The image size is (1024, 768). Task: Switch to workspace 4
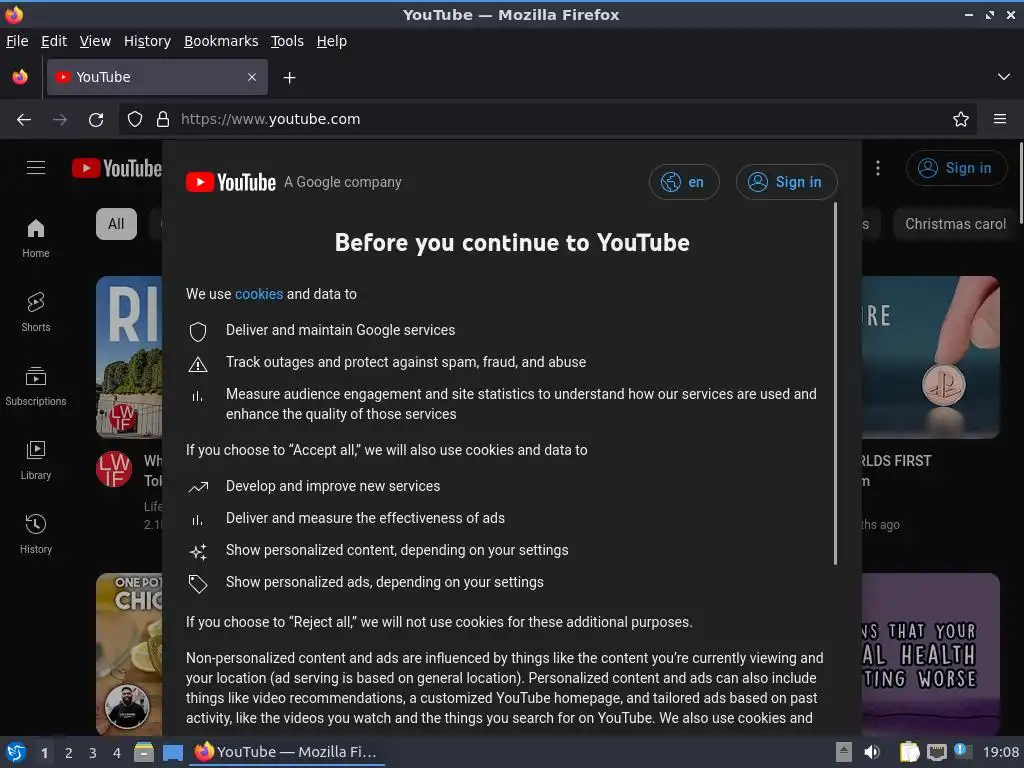[117, 753]
